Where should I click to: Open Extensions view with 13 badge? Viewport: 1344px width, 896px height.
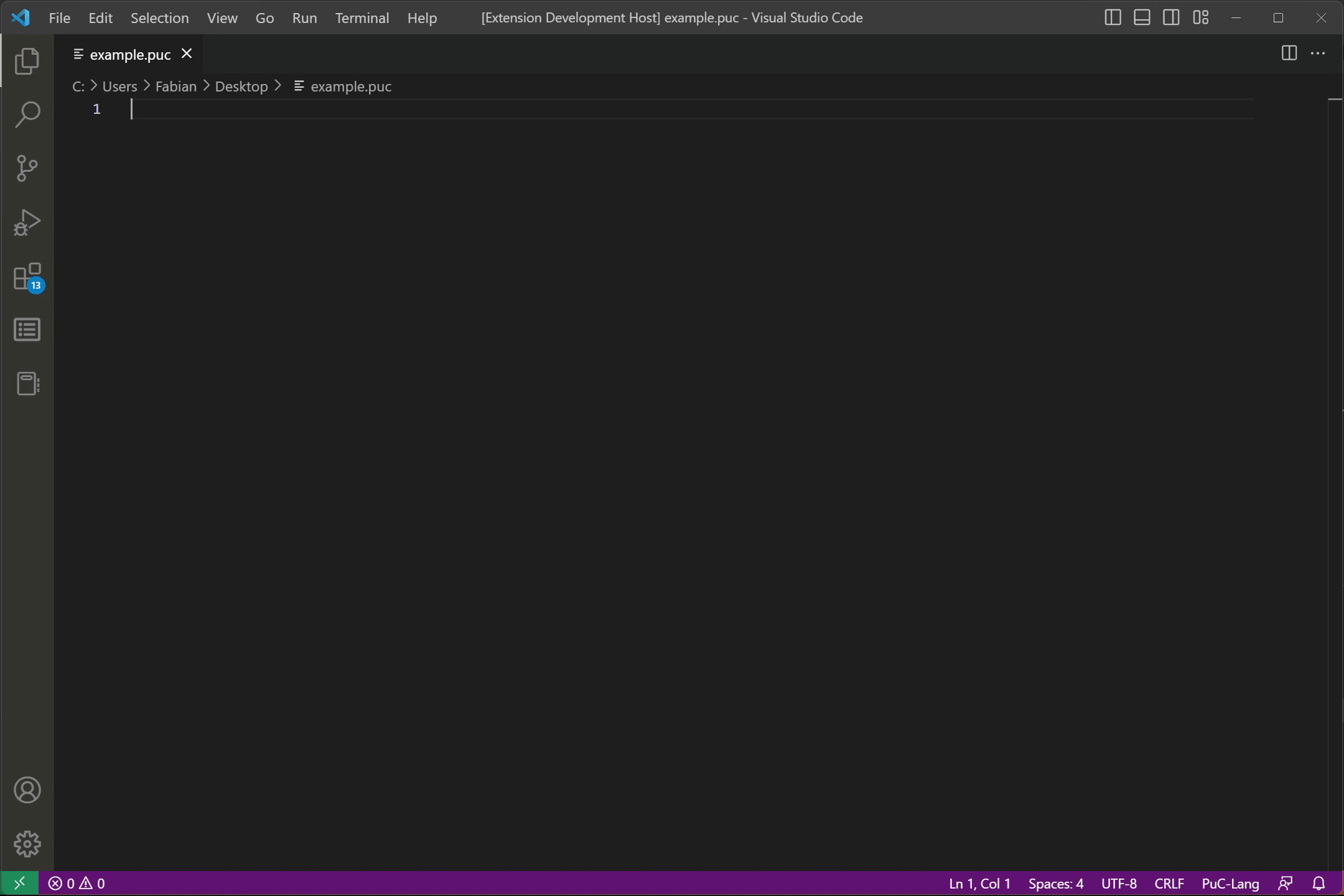(27, 276)
